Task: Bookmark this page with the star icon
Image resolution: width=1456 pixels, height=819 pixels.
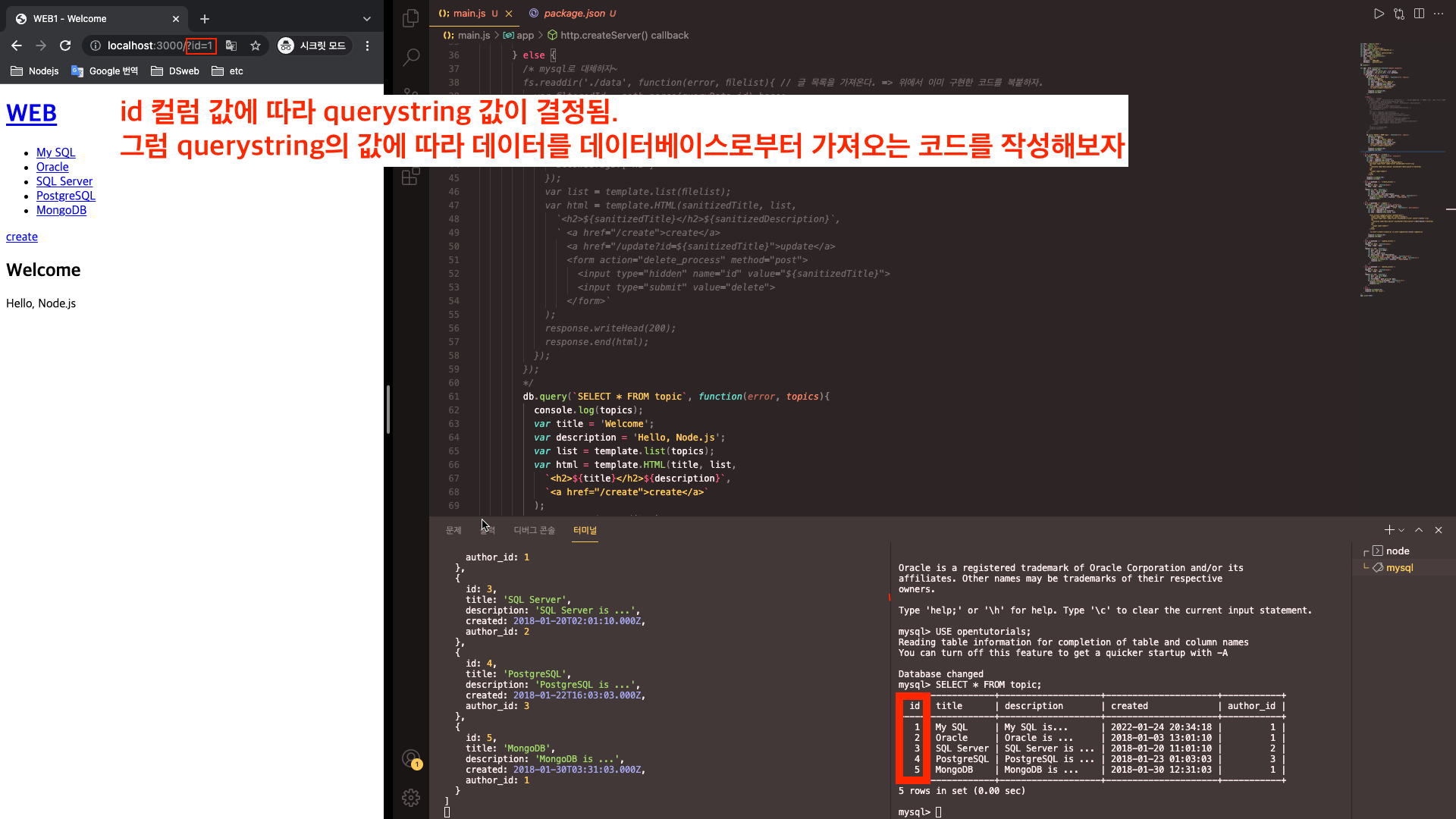Action: tap(256, 45)
